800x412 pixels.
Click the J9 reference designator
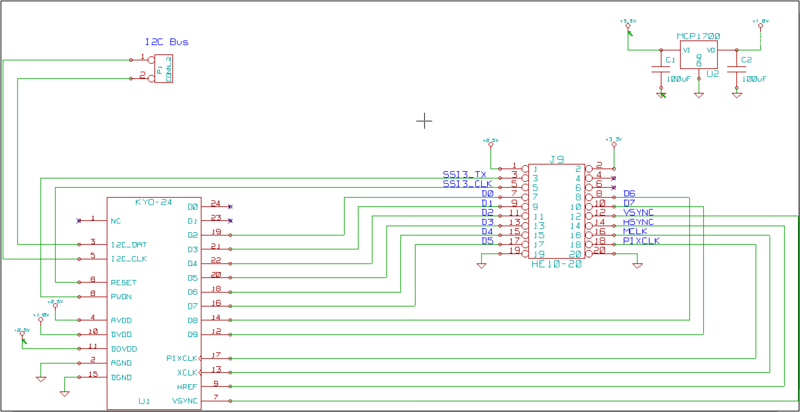click(x=557, y=159)
